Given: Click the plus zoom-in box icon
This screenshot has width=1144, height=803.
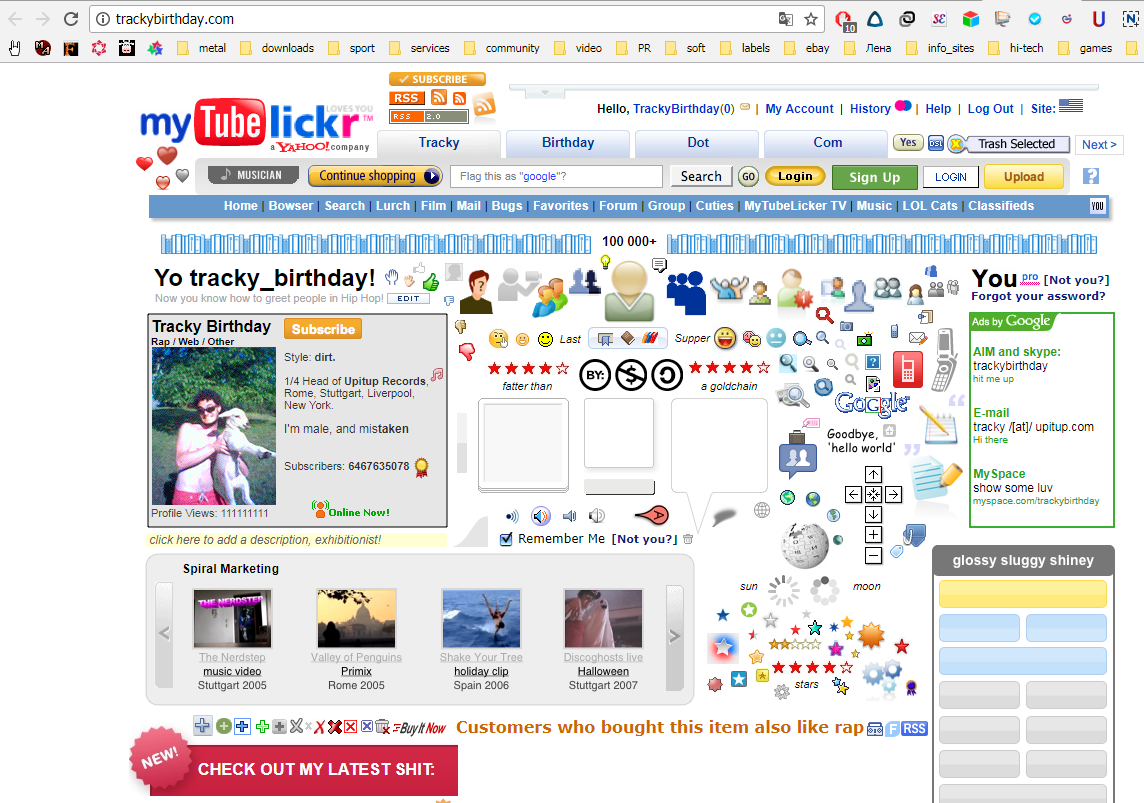Looking at the screenshot, I should tap(873, 535).
